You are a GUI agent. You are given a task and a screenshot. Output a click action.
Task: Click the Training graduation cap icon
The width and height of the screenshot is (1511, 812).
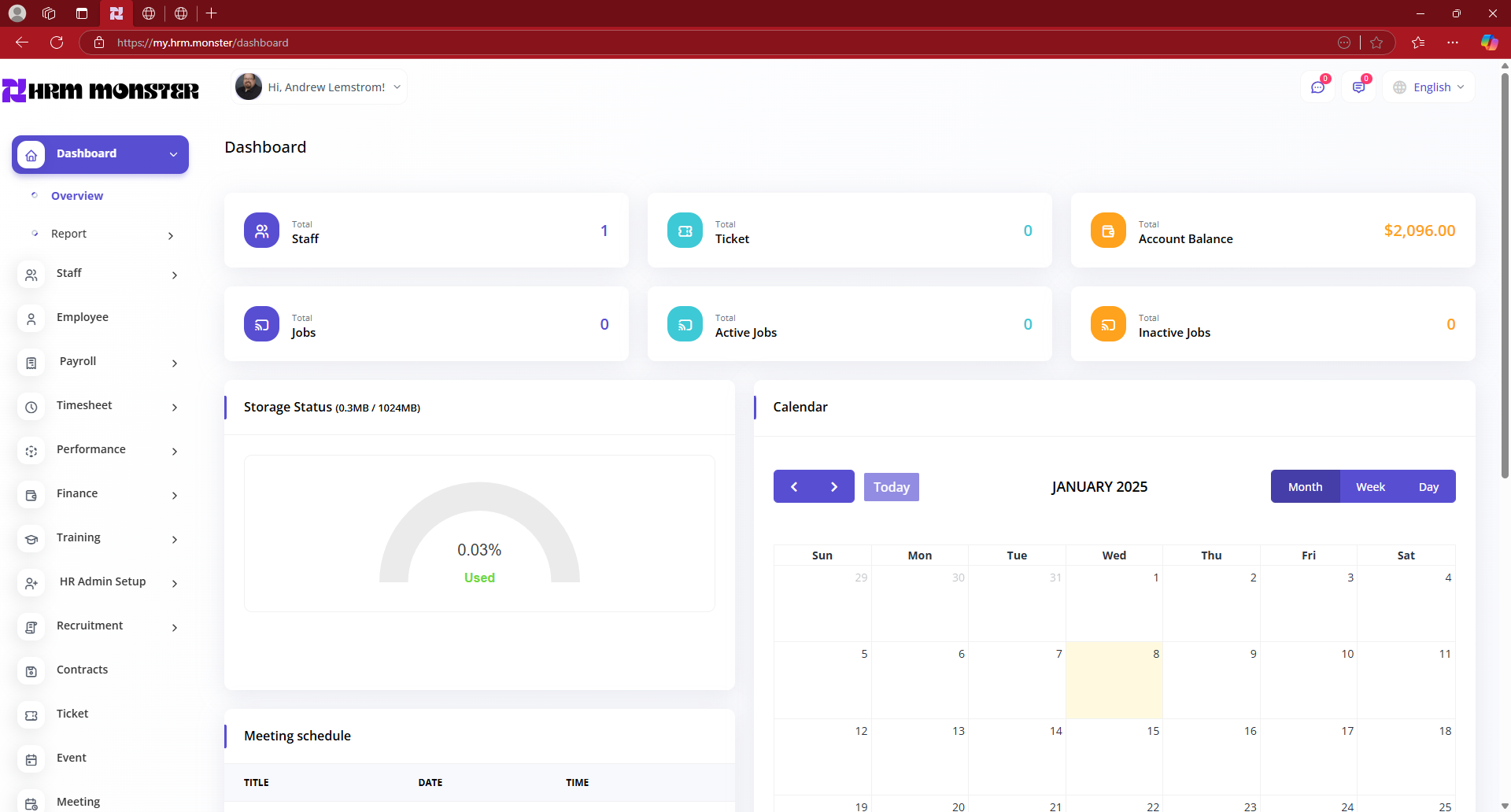[31, 539]
